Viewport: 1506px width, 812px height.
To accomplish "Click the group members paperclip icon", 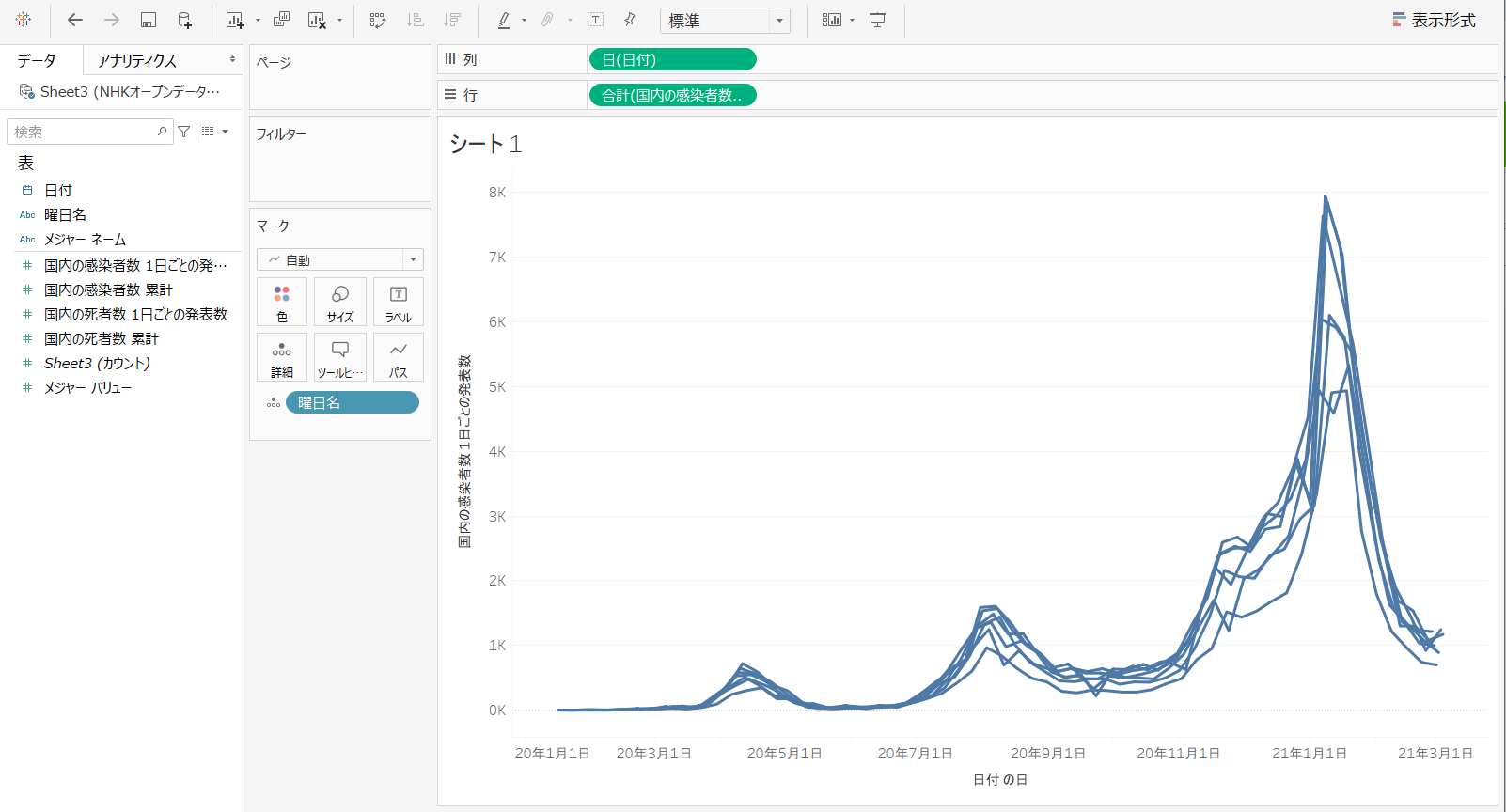I will [x=547, y=20].
